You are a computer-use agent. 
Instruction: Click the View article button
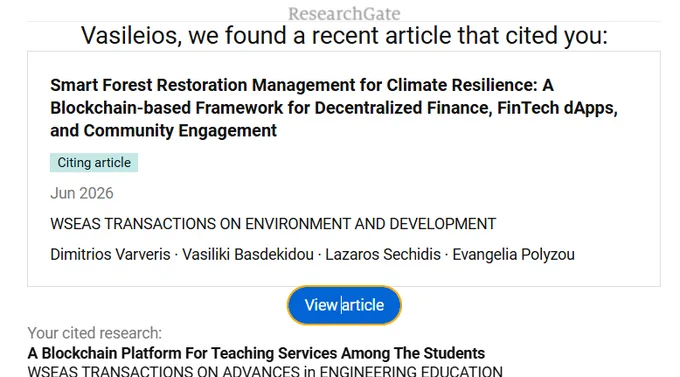pos(344,305)
